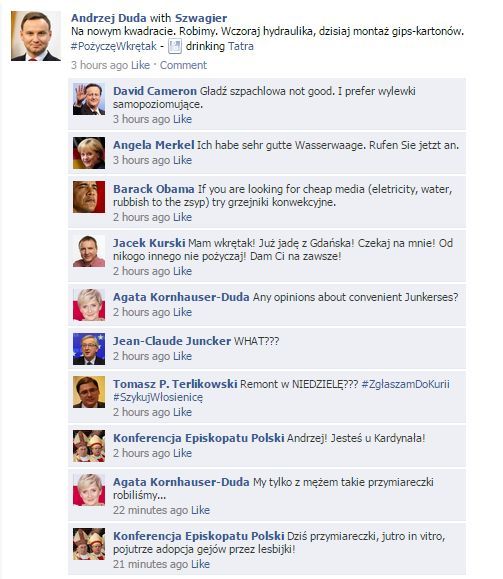This screenshot has height=579, width=503.
Task: Open the Tatra page link
Action: click(x=241, y=47)
